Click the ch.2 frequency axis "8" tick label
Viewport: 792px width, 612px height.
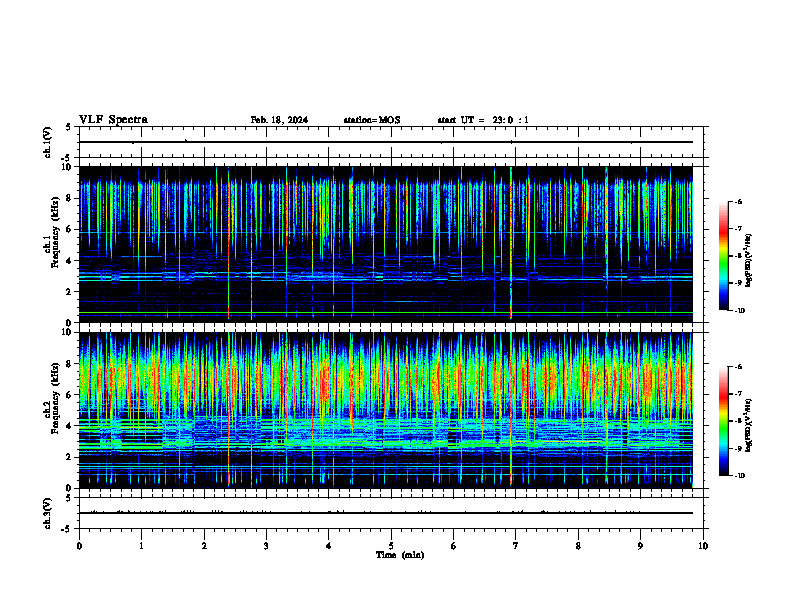point(69,364)
